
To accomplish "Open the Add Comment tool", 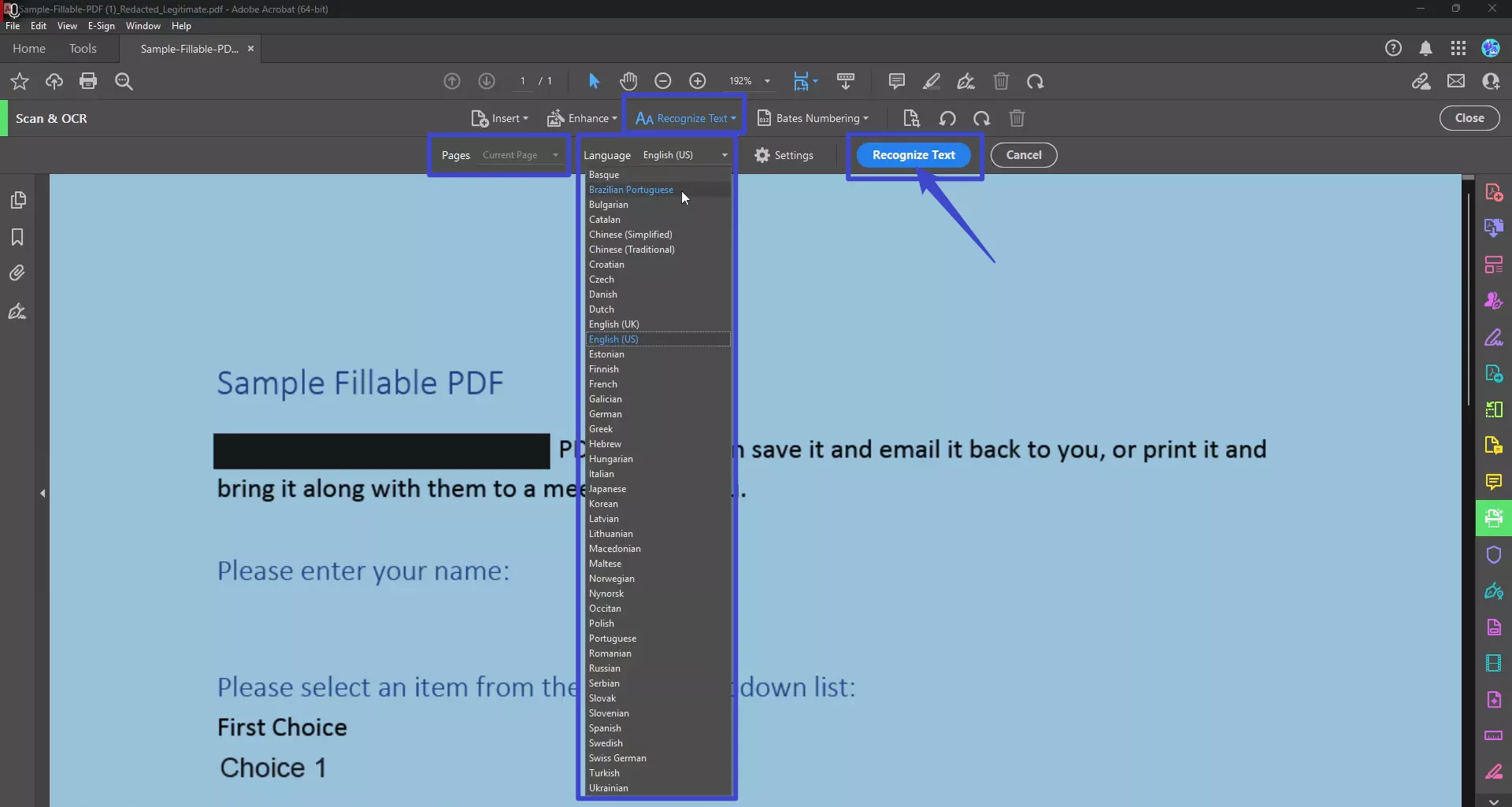I will [x=896, y=81].
